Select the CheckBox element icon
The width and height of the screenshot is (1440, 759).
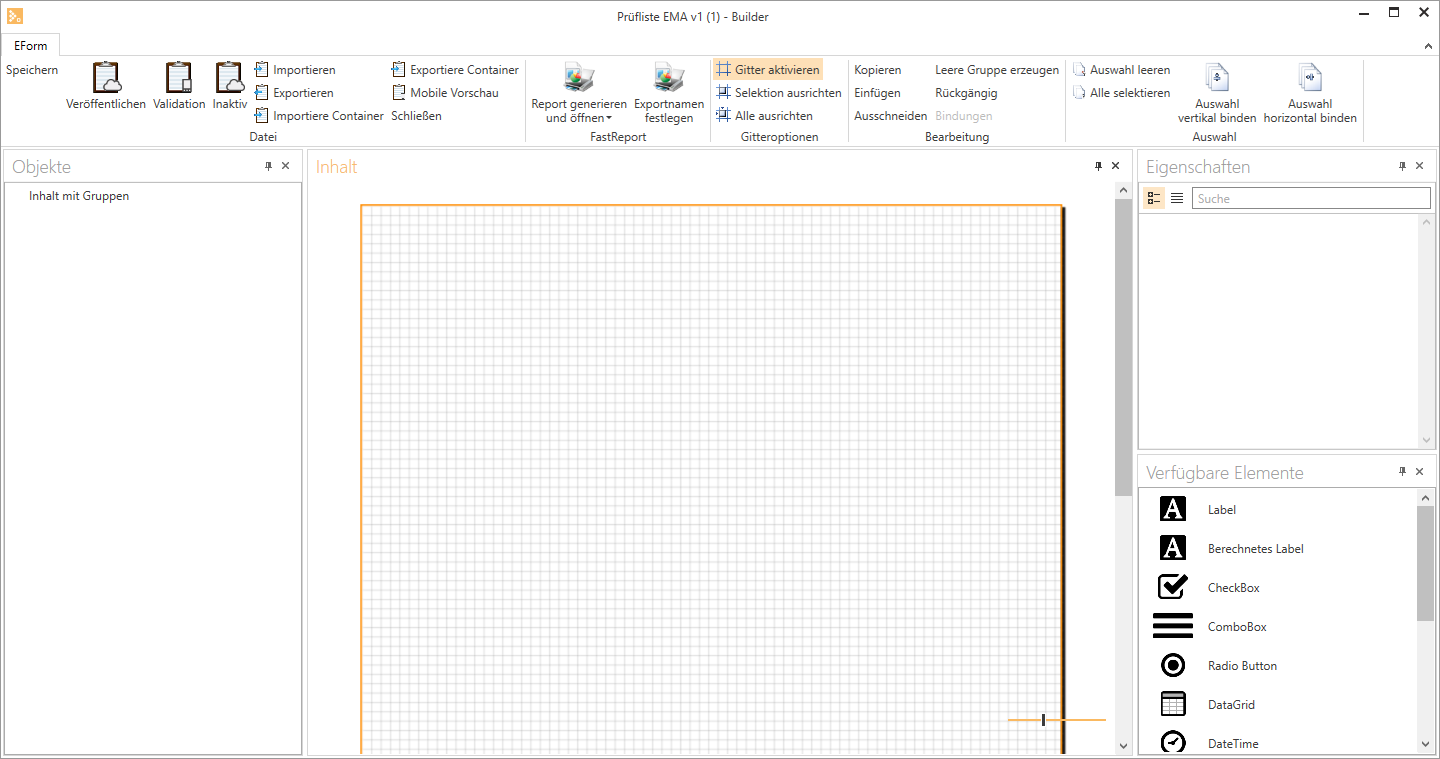[x=1172, y=587]
